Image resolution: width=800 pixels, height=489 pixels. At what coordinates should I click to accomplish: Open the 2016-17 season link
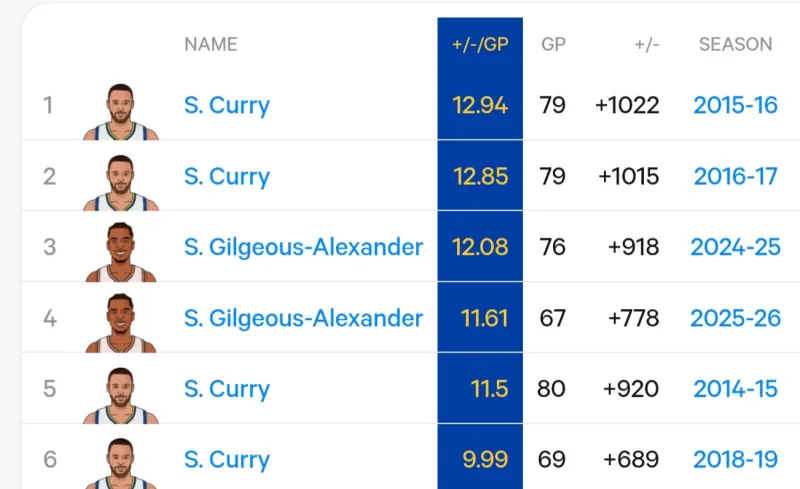tap(735, 176)
